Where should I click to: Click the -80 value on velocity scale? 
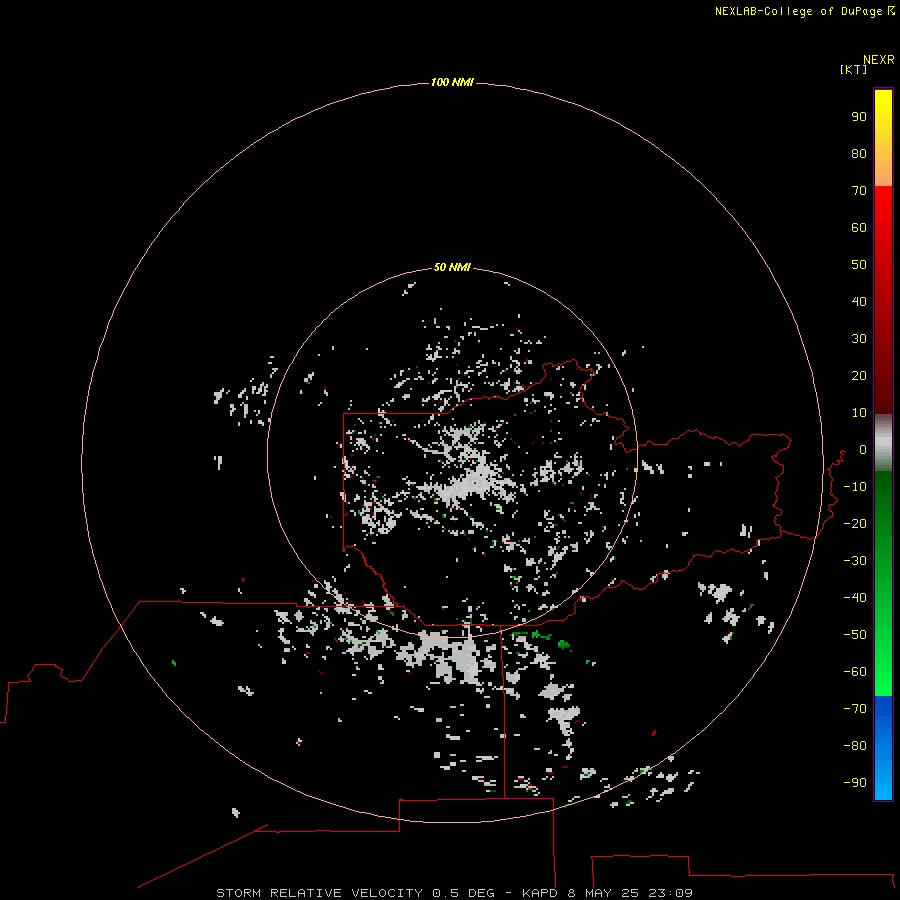click(855, 746)
